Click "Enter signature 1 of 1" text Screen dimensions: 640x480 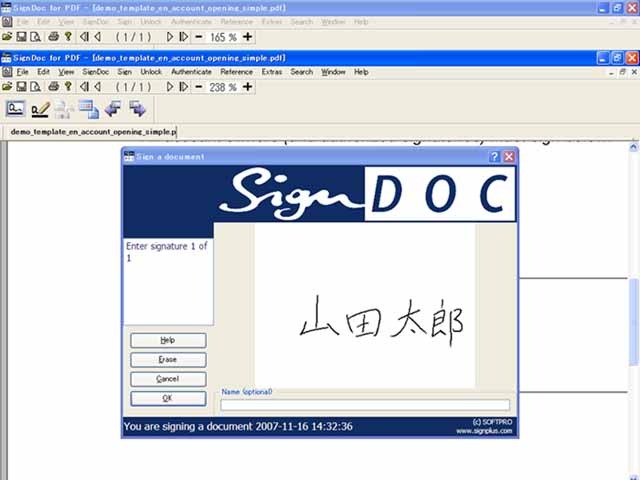point(167,252)
